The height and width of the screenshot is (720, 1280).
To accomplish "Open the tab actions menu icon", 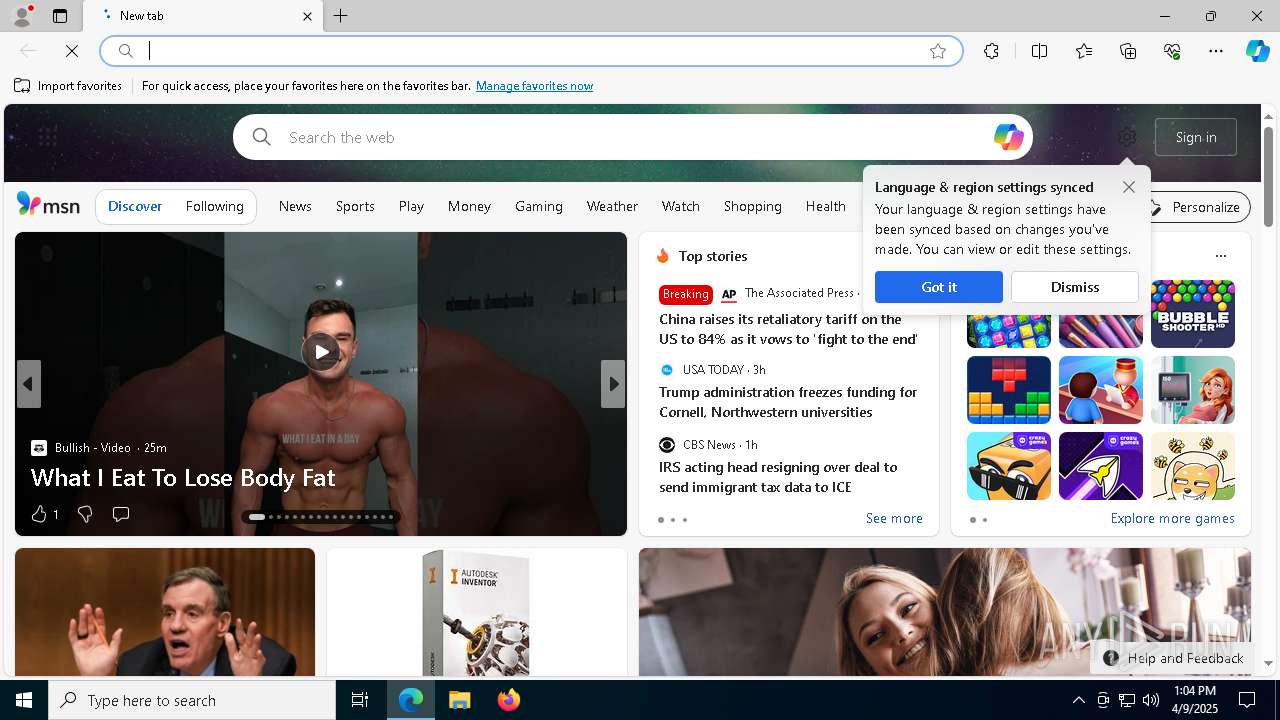I will pos(60,16).
